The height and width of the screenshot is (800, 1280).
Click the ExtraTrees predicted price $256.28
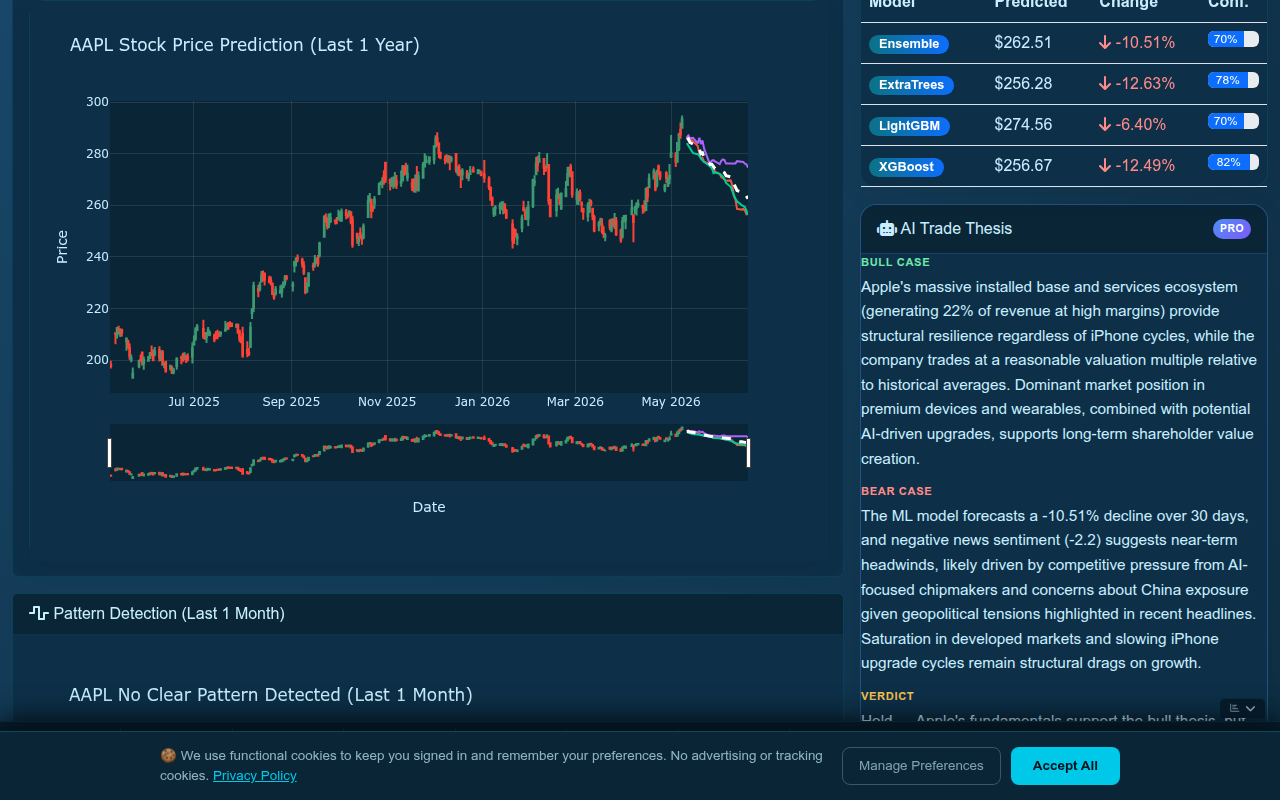click(1023, 84)
